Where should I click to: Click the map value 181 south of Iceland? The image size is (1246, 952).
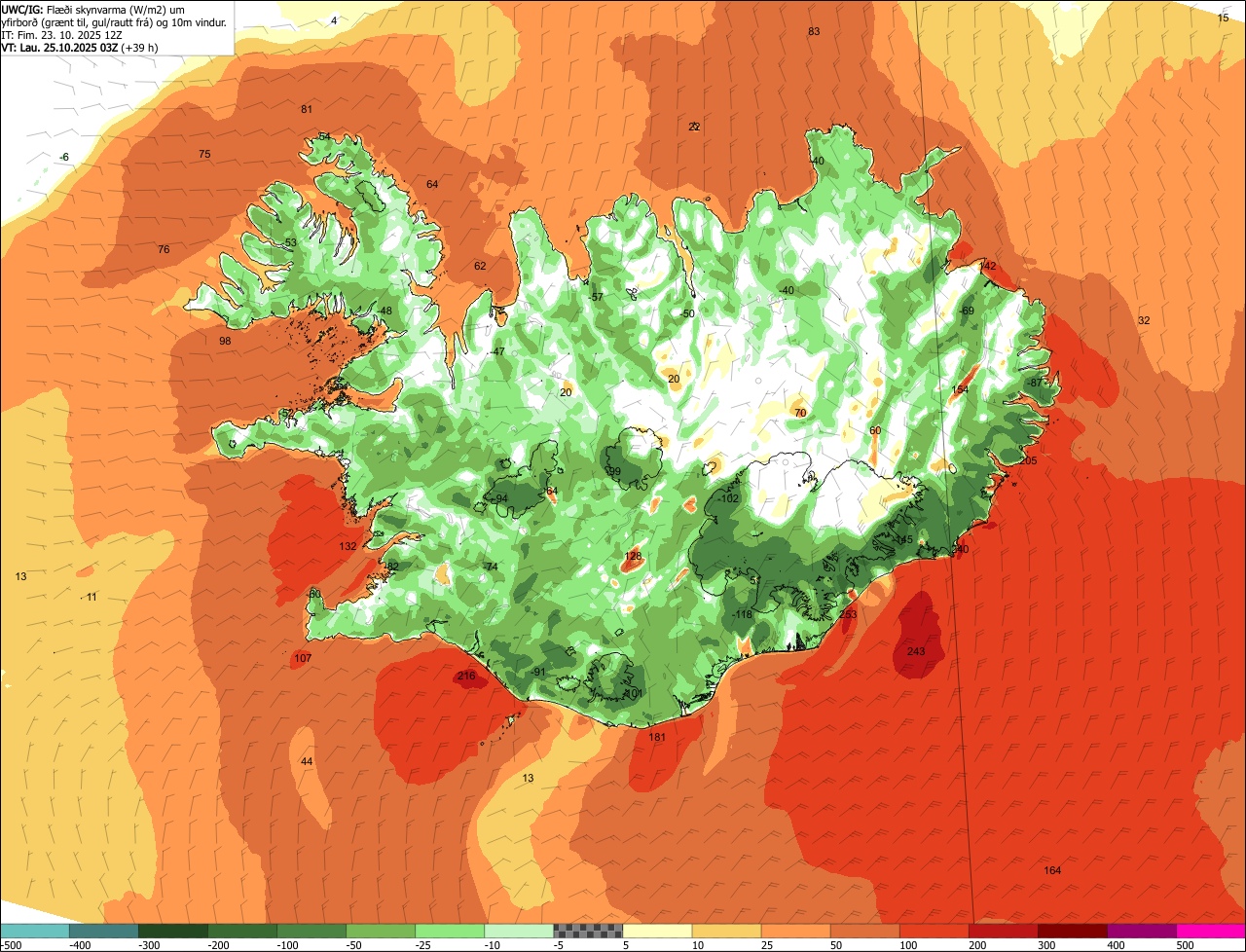[x=657, y=737]
